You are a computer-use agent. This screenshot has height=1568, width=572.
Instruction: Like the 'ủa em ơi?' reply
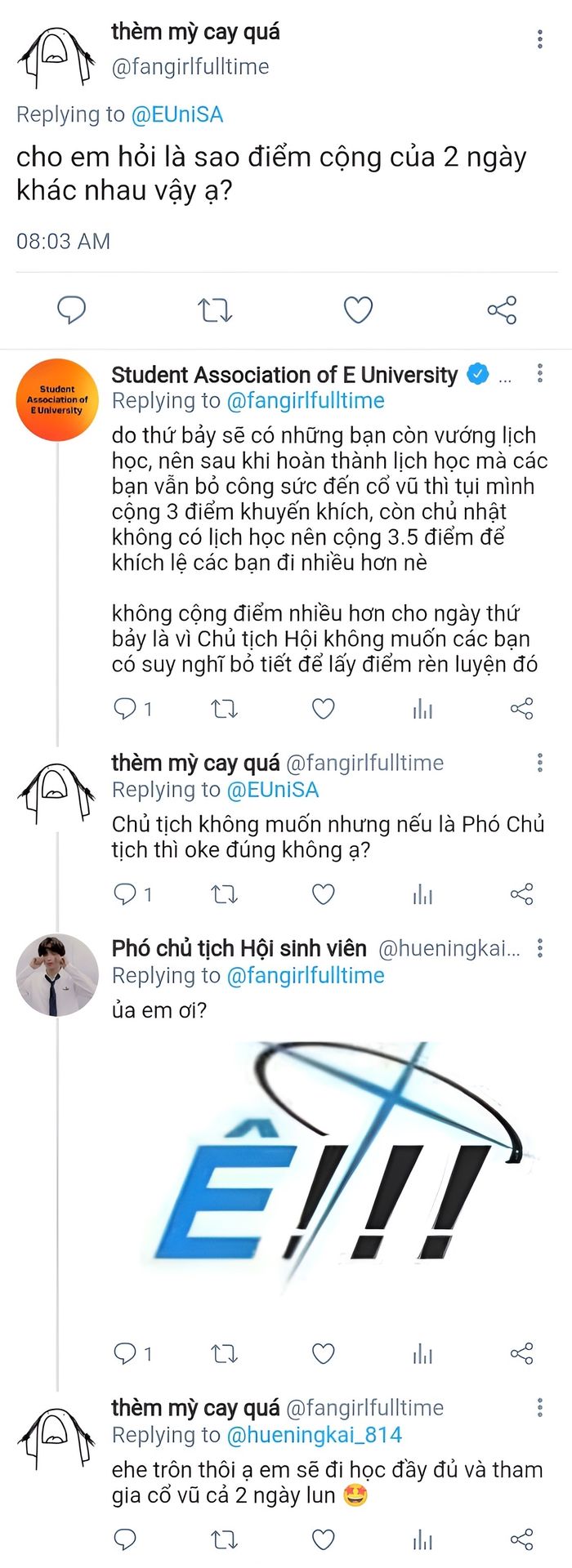324,1354
